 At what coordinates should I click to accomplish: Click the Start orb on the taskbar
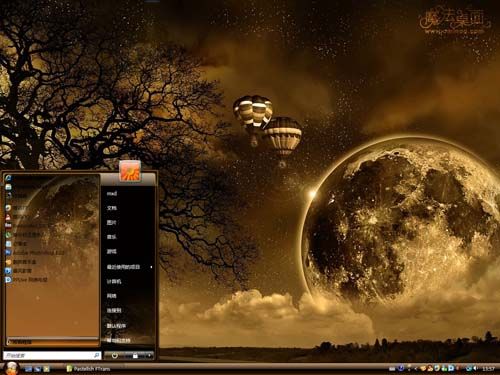(12, 368)
